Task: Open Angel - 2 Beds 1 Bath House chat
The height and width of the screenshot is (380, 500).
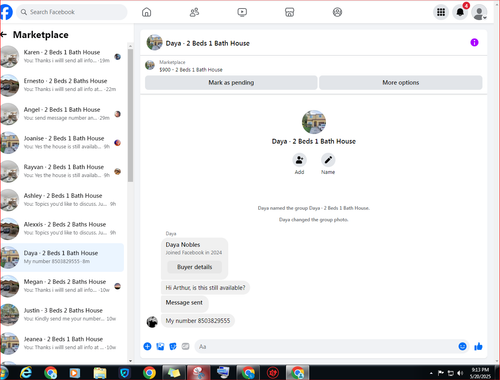Action: [62, 114]
